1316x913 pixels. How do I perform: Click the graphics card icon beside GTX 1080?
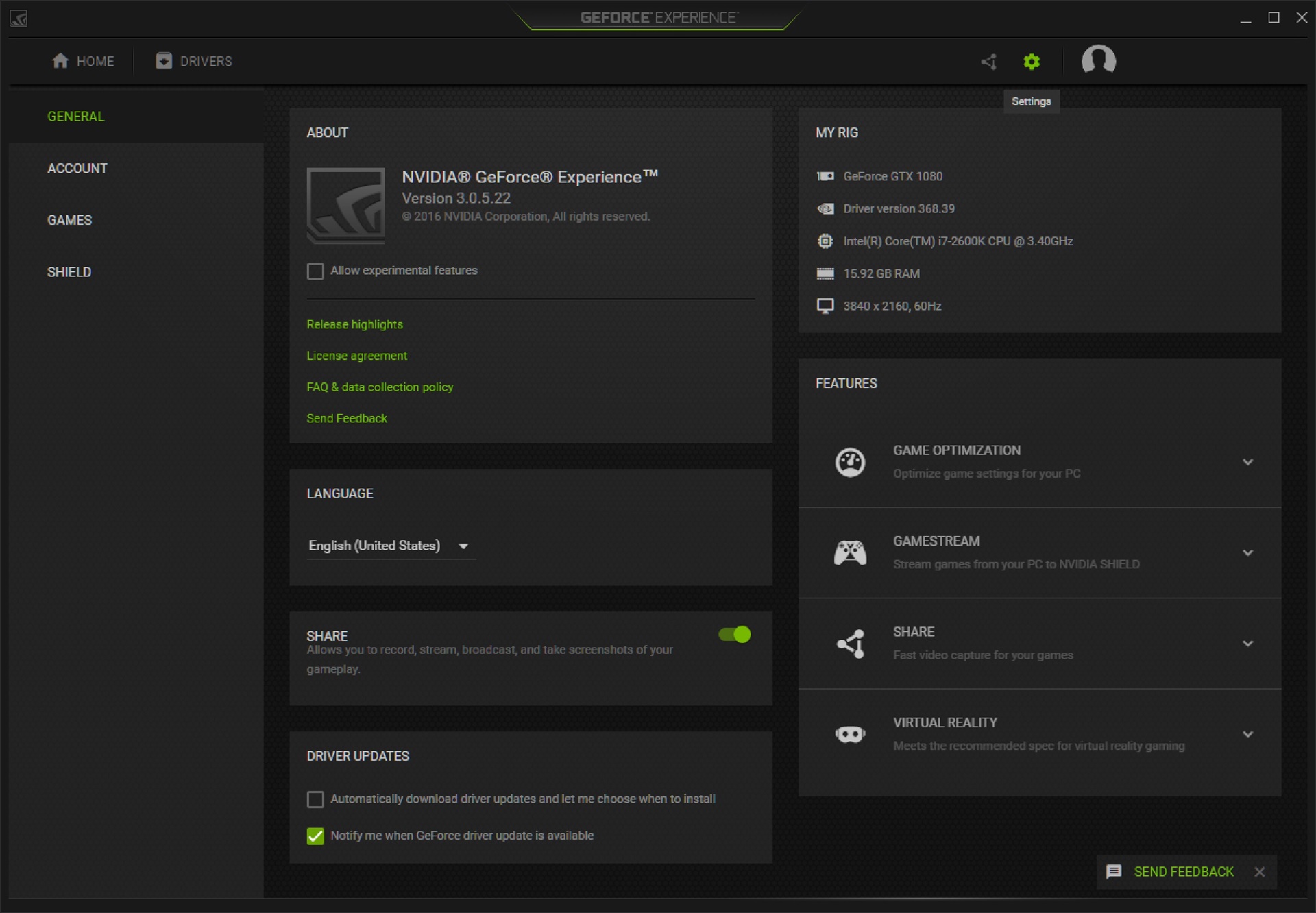(825, 176)
